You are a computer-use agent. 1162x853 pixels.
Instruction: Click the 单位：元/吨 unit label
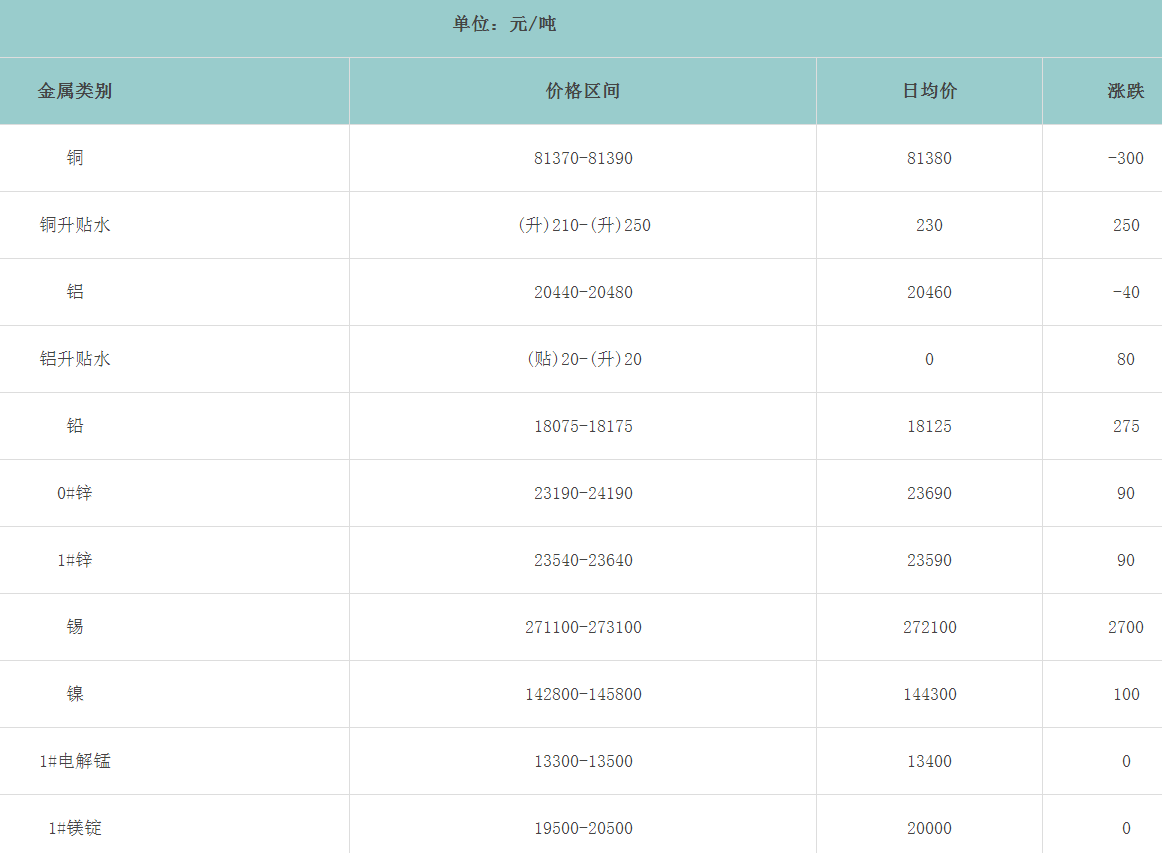click(x=504, y=24)
